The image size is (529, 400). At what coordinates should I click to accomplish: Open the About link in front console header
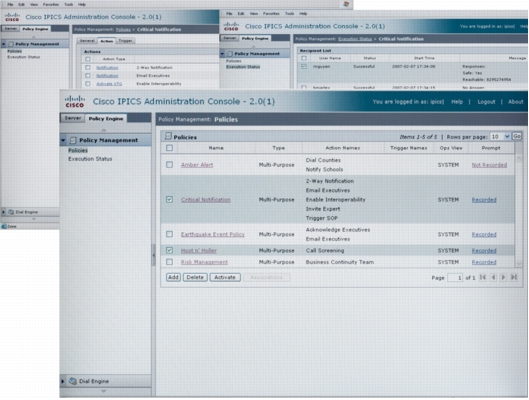[x=516, y=102]
